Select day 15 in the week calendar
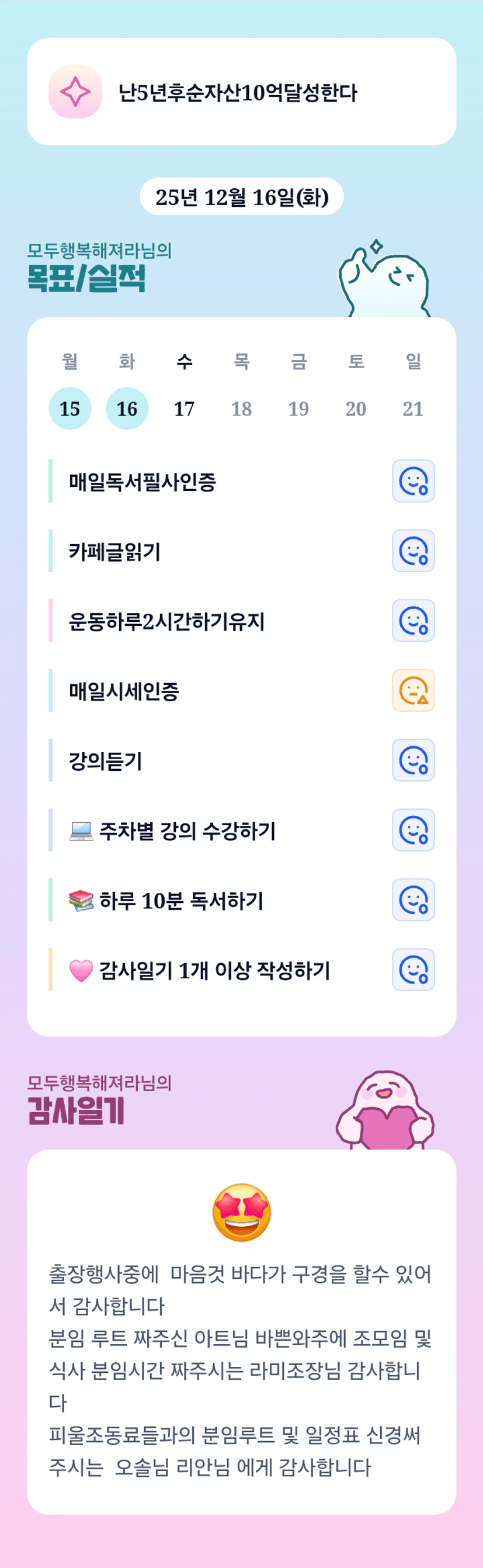The height and width of the screenshot is (1568, 483). click(70, 409)
